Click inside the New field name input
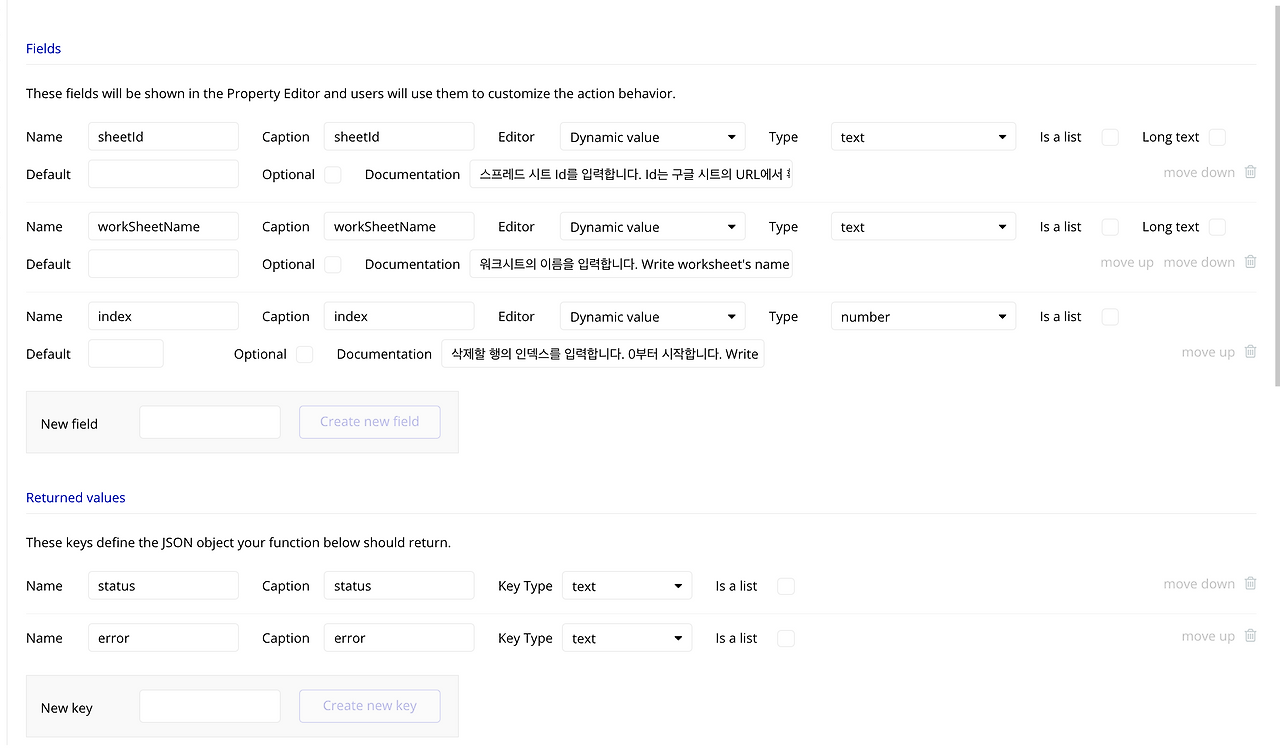This screenshot has height=755, width=1280. (x=209, y=422)
